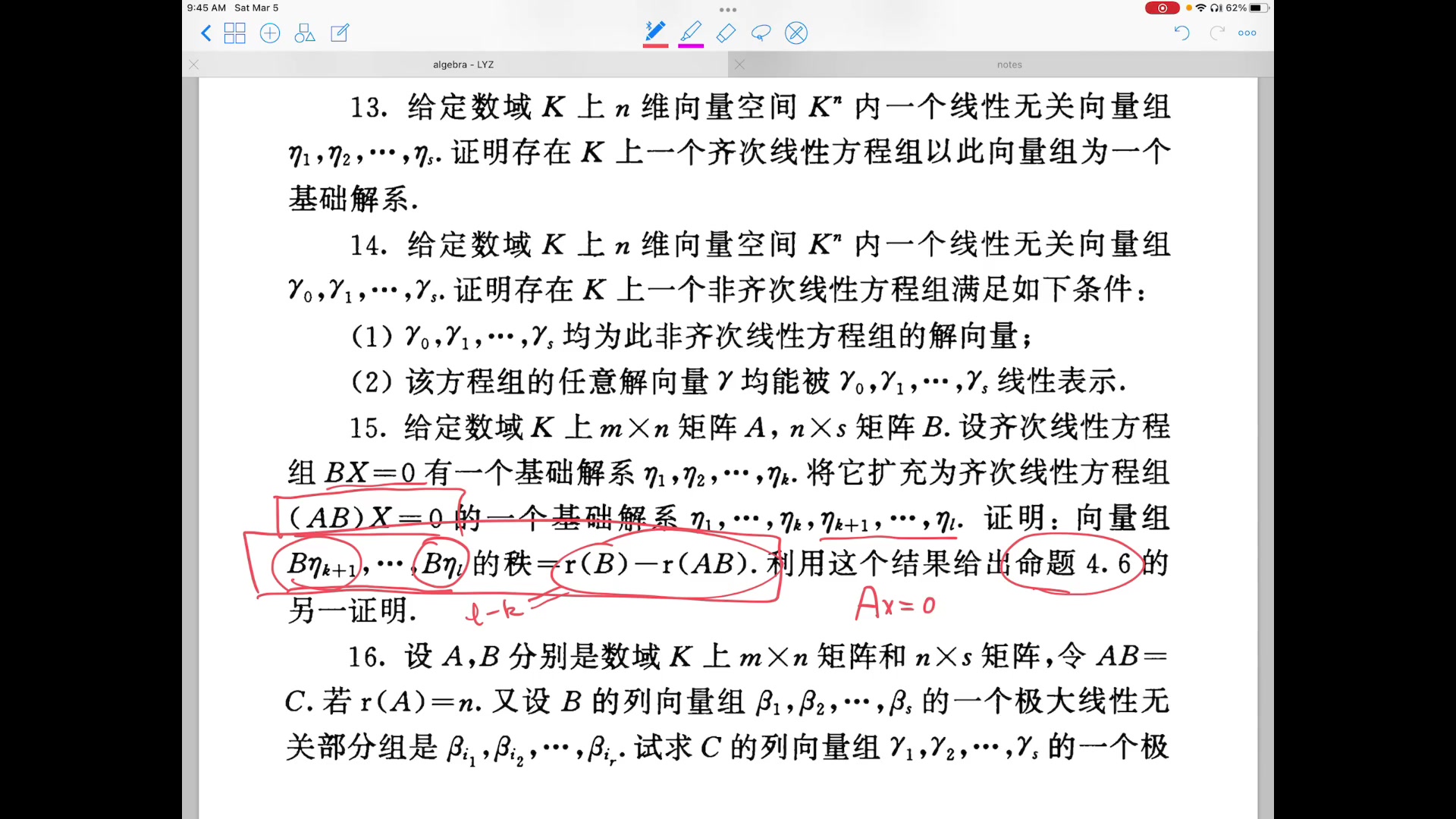Image resolution: width=1456 pixels, height=819 pixels.
Task: Select the magenta highlighter tool
Action: click(691, 32)
